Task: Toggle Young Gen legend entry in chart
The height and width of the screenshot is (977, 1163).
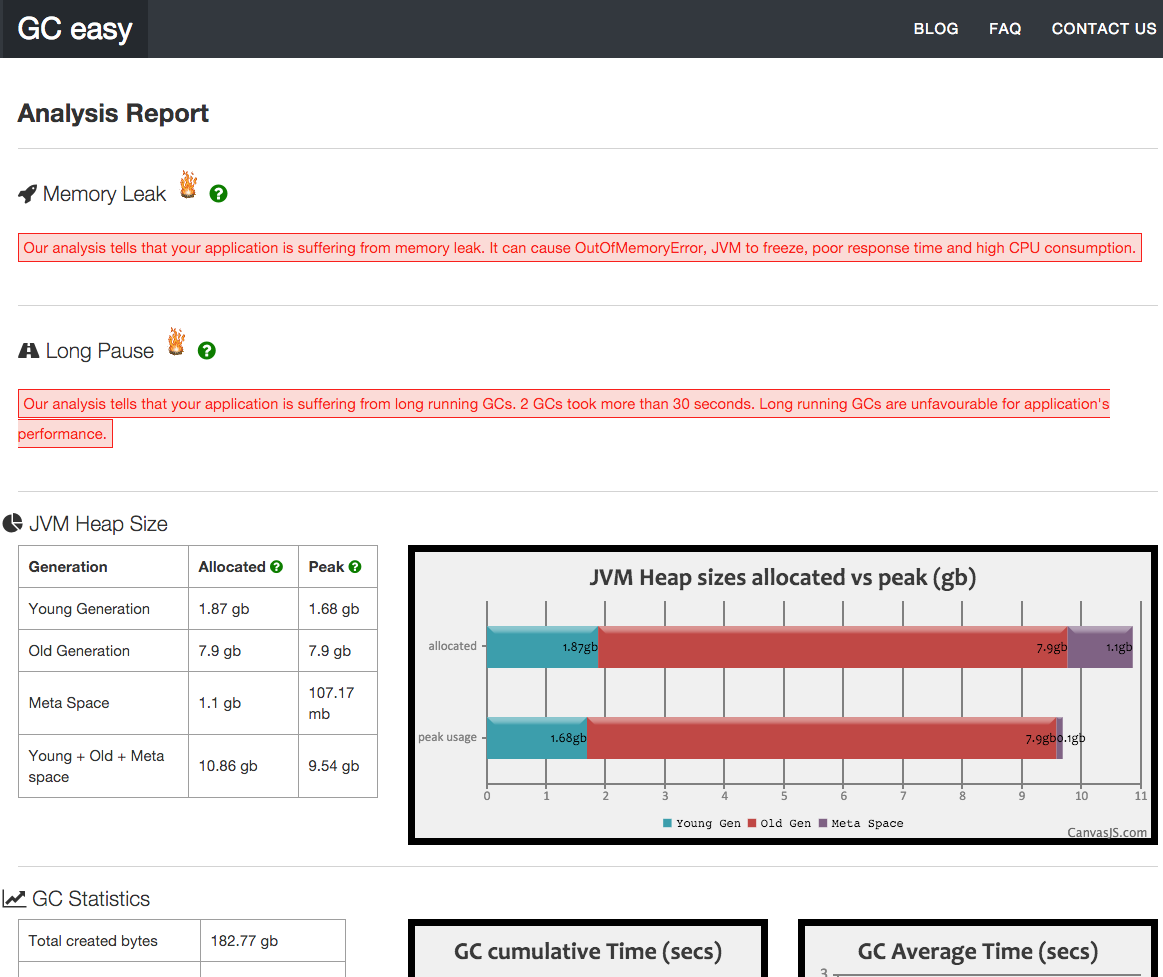Action: (701, 823)
